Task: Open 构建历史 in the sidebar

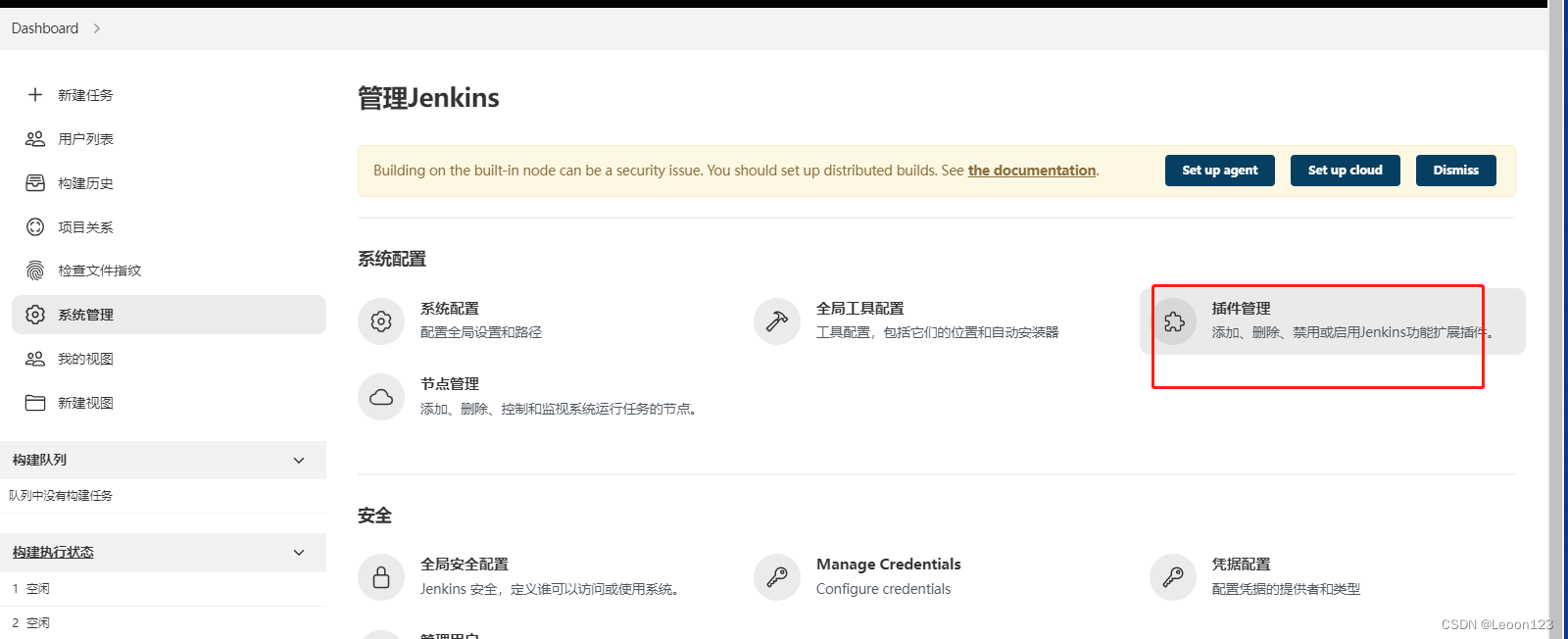Action: pos(169,183)
